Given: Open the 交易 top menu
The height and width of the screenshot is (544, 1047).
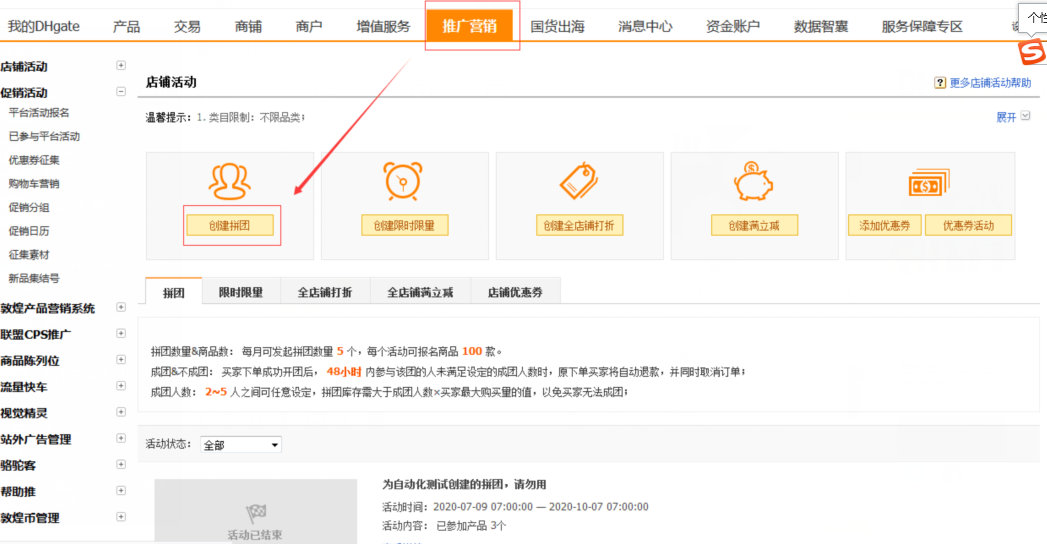Looking at the screenshot, I should click(187, 27).
